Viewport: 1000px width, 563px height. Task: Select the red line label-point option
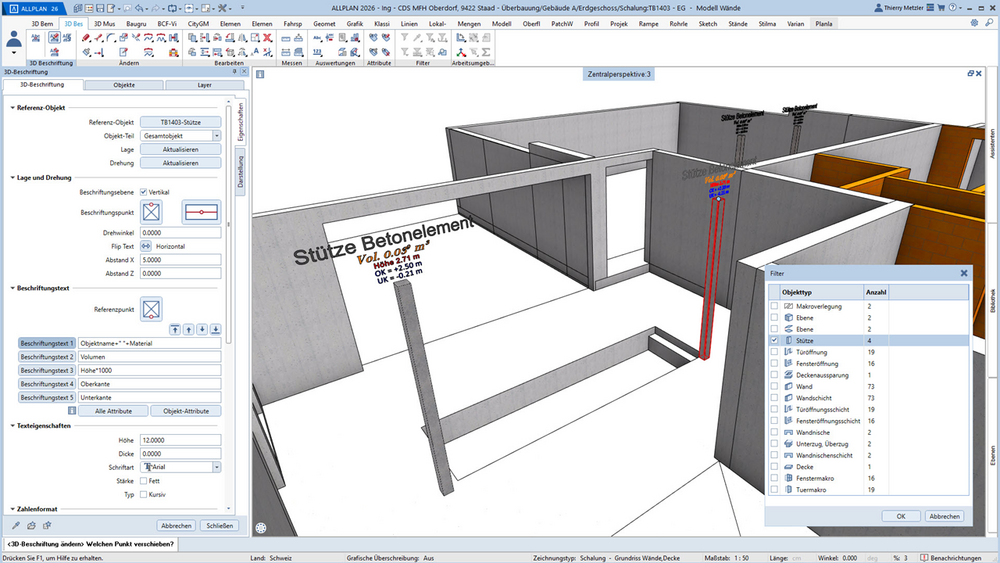tap(202, 212)
